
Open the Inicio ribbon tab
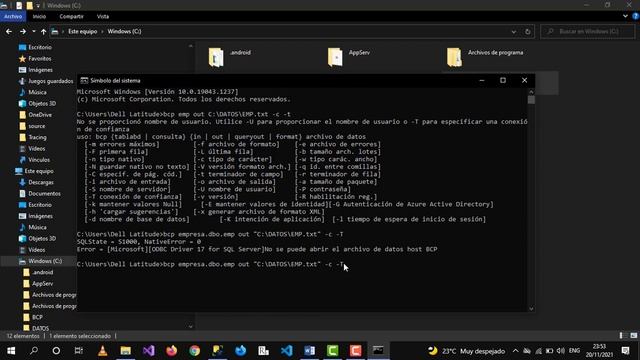point(39,17)
